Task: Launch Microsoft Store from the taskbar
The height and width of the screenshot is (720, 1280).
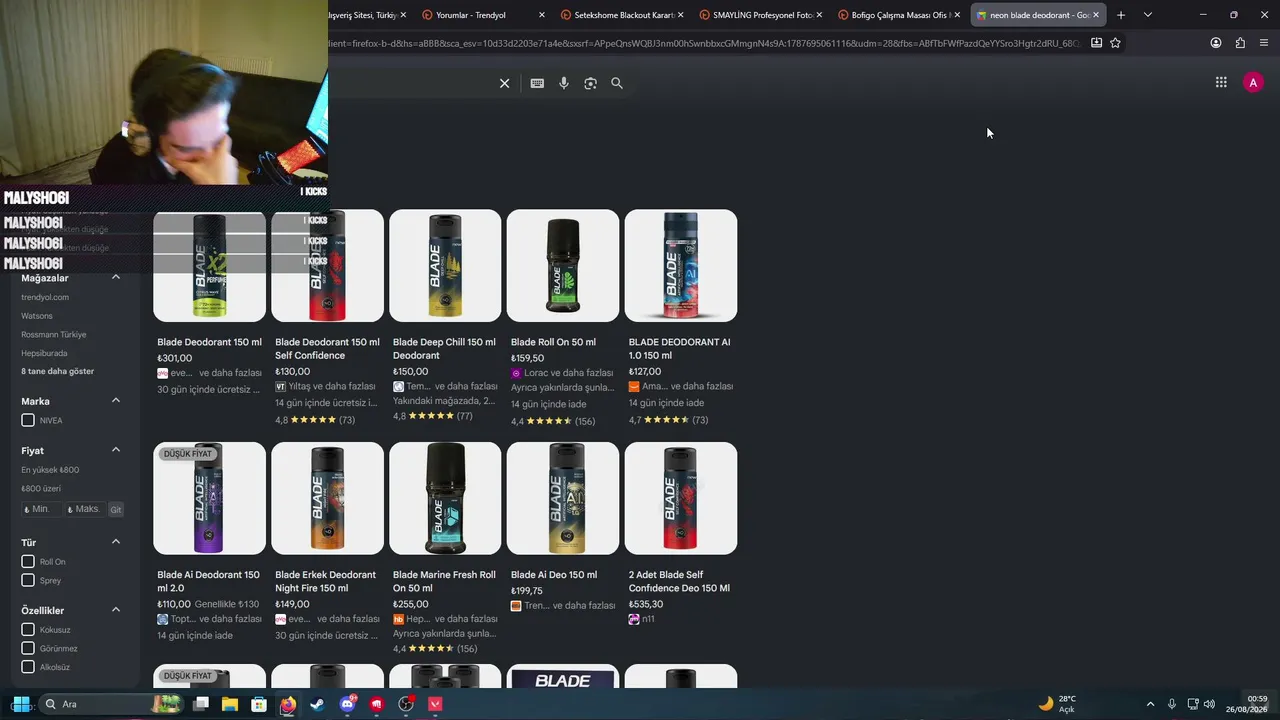Action: point(259,704)
